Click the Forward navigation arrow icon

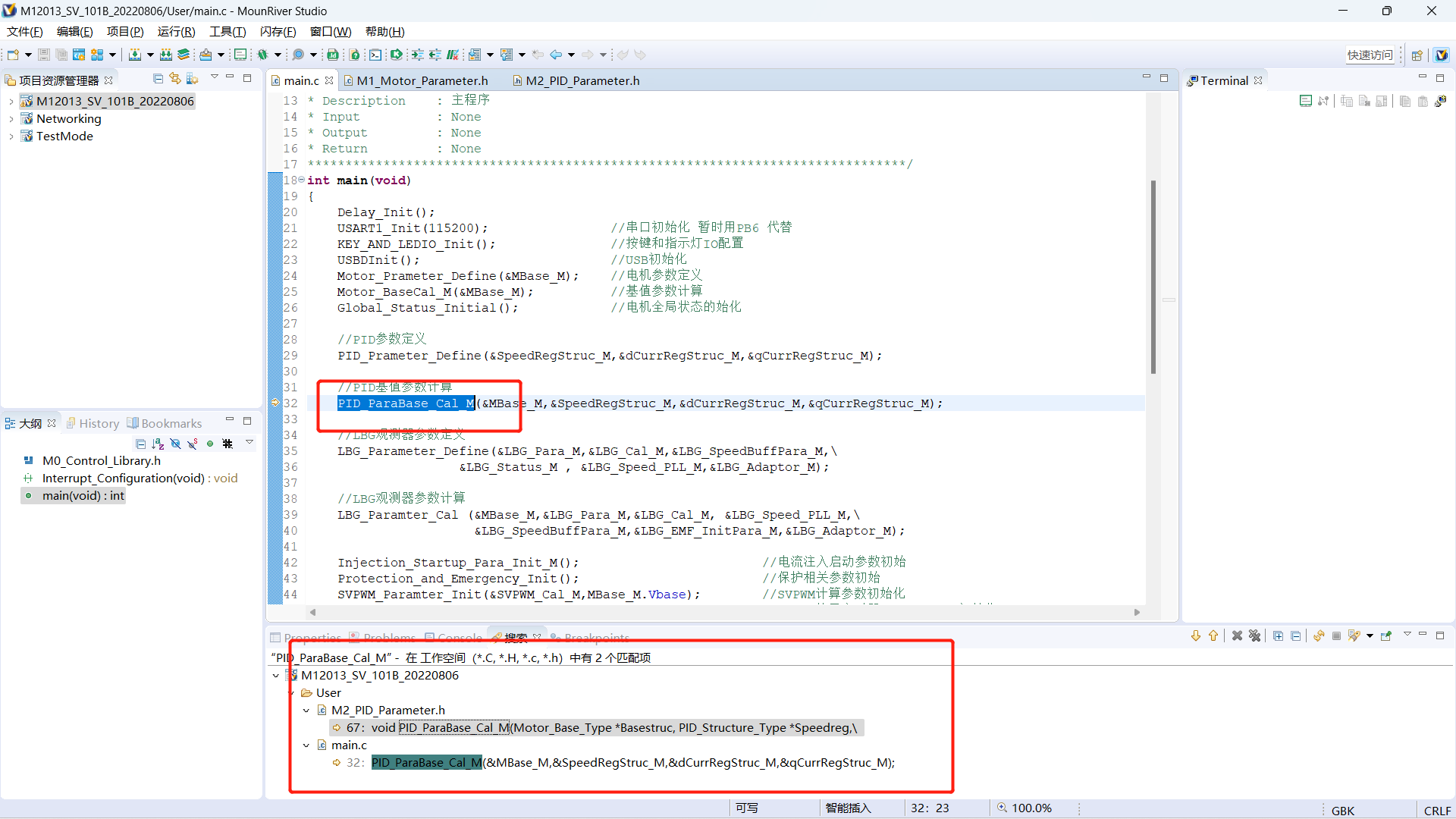pos(588,55)
